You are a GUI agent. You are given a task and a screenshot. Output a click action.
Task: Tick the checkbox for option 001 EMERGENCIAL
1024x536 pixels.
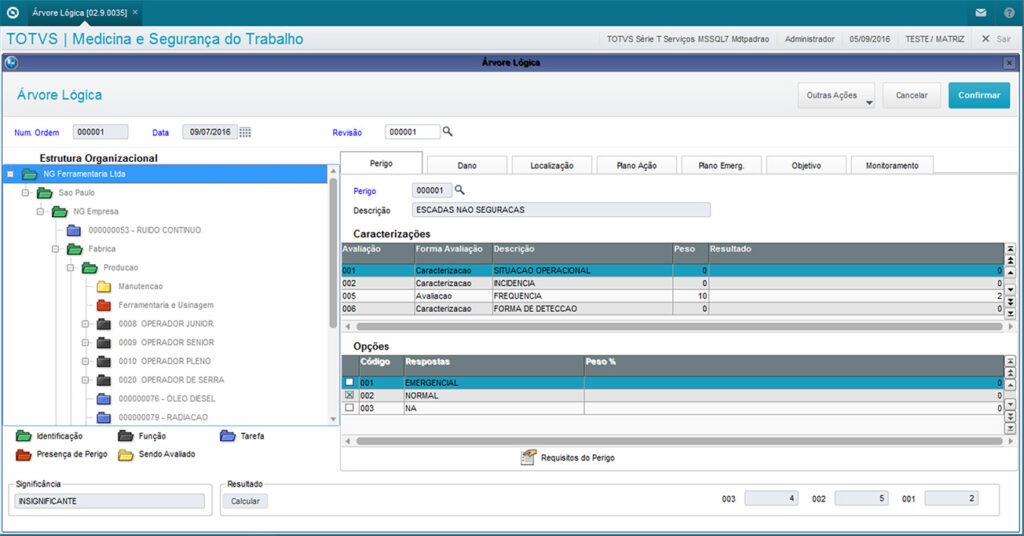349,383
